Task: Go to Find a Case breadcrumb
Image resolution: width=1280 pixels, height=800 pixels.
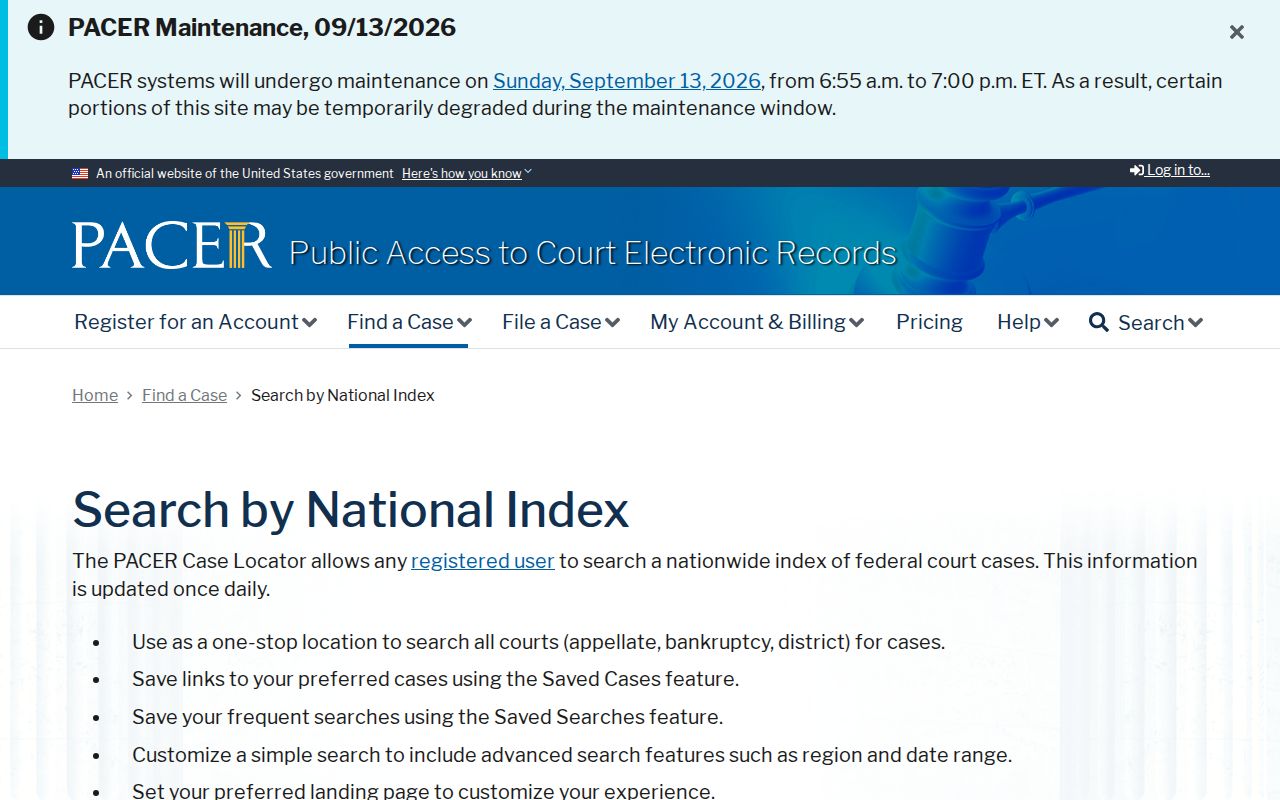Action: point(184,395)
